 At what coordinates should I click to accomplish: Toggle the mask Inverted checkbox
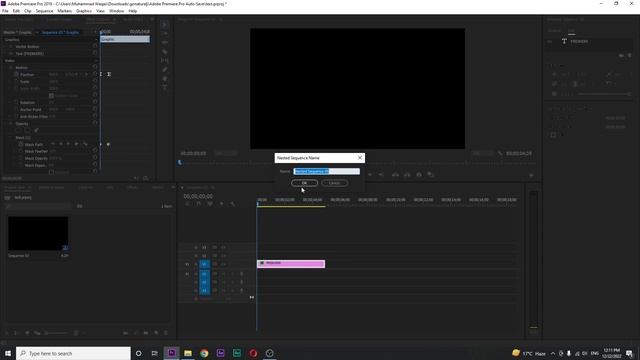51,172
